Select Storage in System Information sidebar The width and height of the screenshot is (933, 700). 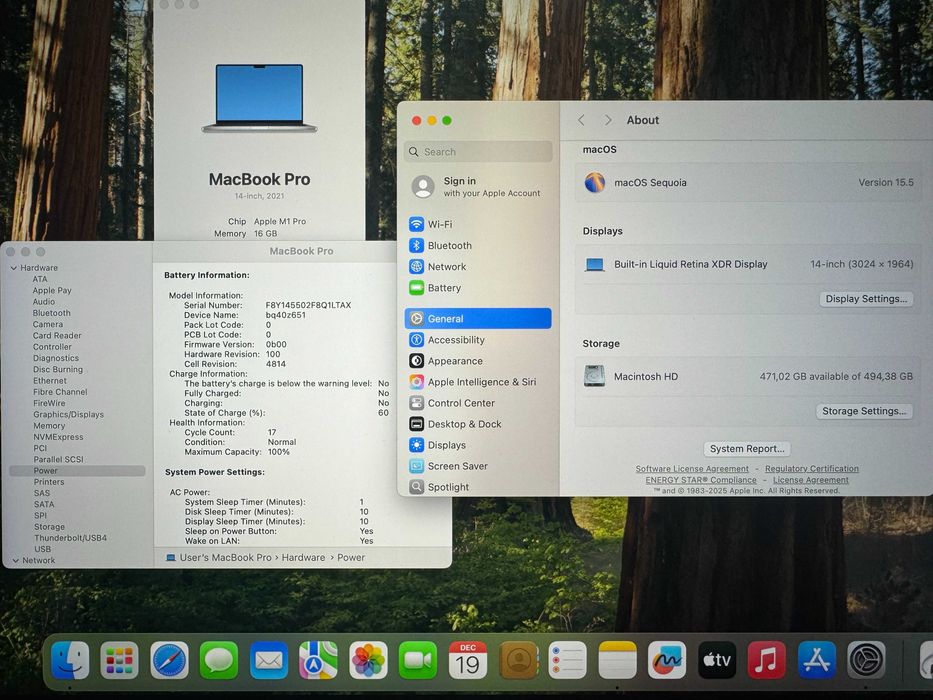pos(49,527)
